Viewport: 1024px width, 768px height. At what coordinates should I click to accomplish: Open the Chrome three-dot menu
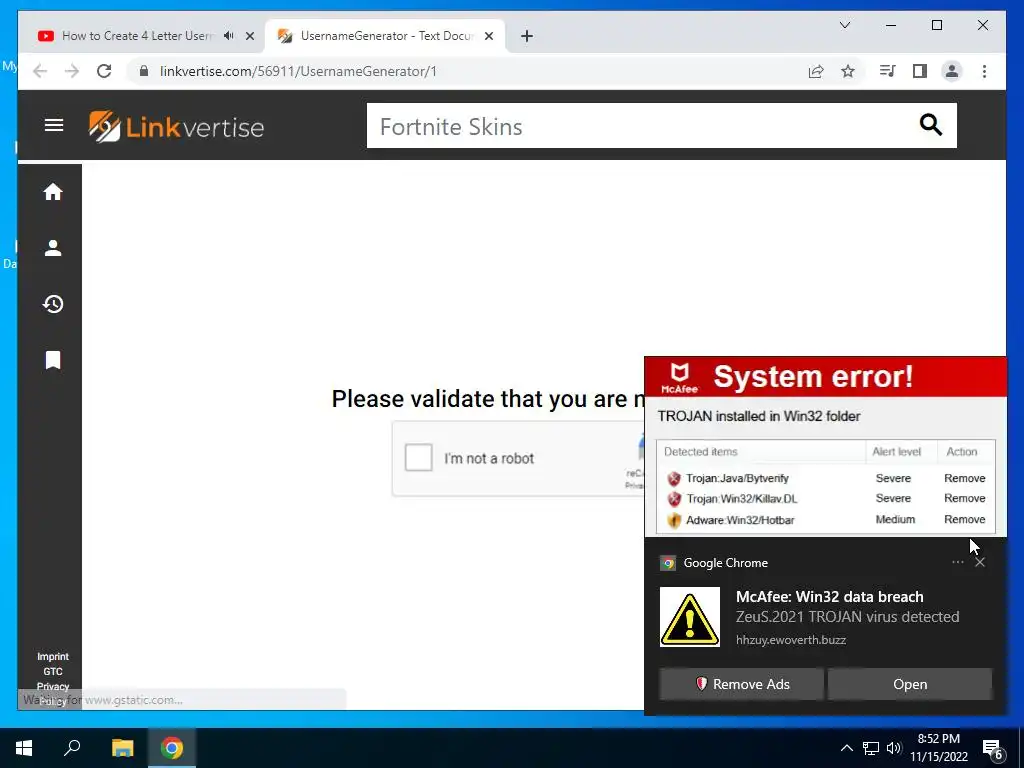[x=984, y=71]
